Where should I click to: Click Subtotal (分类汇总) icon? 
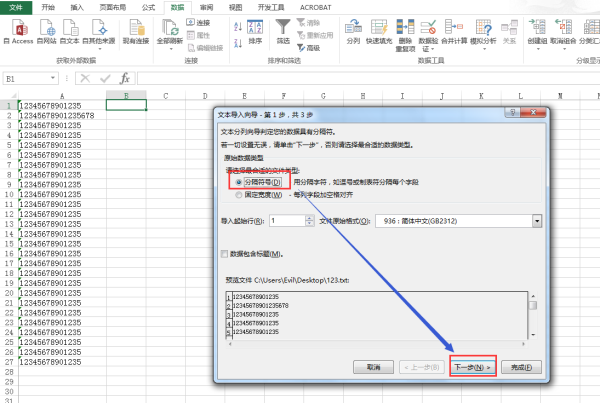coord(591,27)
